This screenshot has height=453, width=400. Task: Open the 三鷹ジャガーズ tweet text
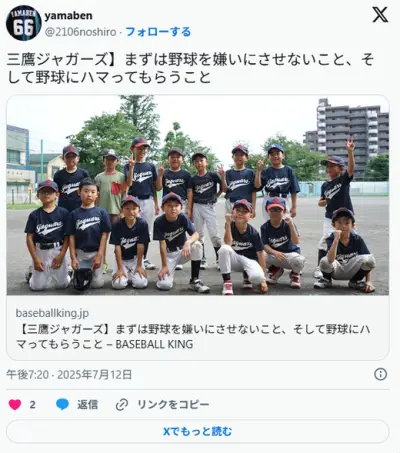click(x=191, y=68)
